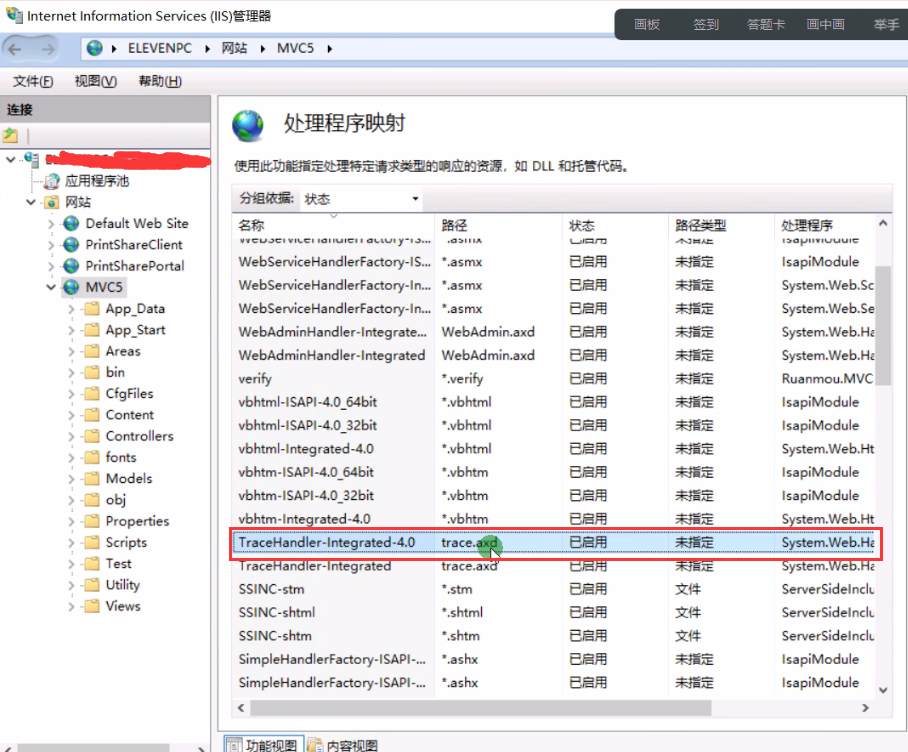Expand the Views folder node
The image size is (908, 752).
click(71, 607)
